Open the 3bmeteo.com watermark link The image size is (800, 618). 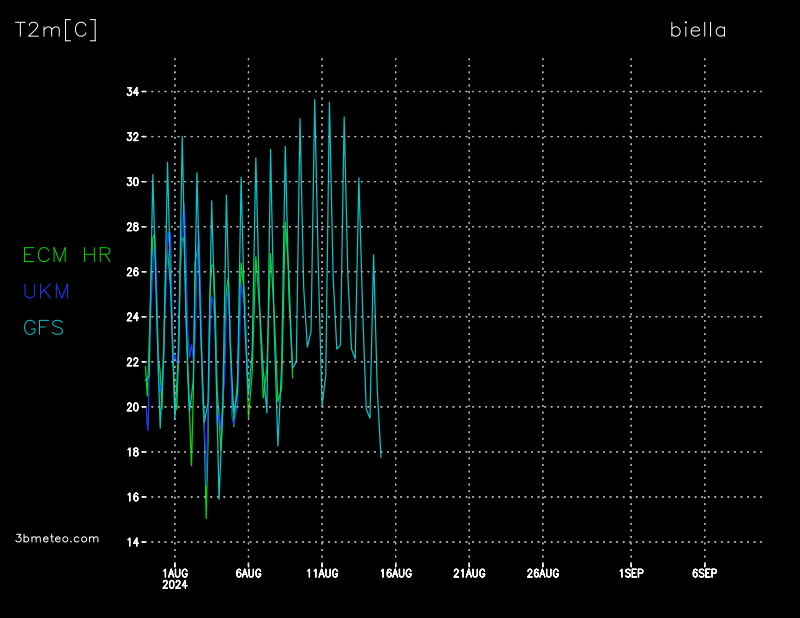[58, 538]
